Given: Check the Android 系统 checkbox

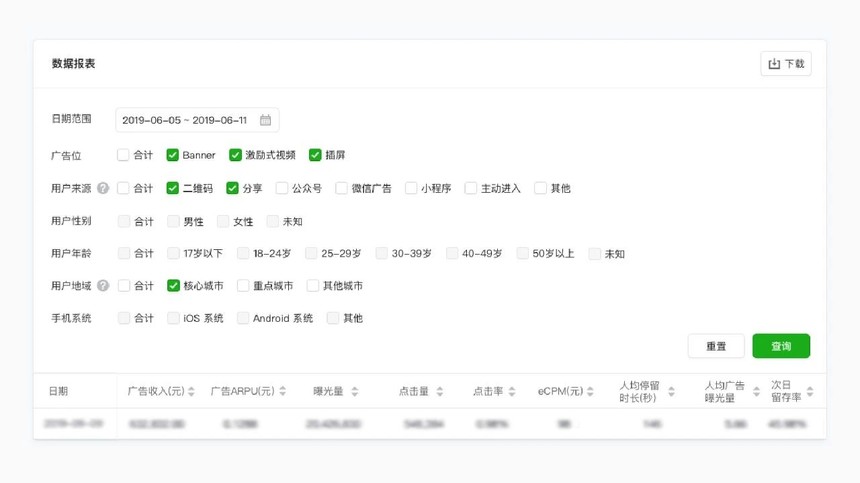Looking at the screenshot, I should (243, 318).
